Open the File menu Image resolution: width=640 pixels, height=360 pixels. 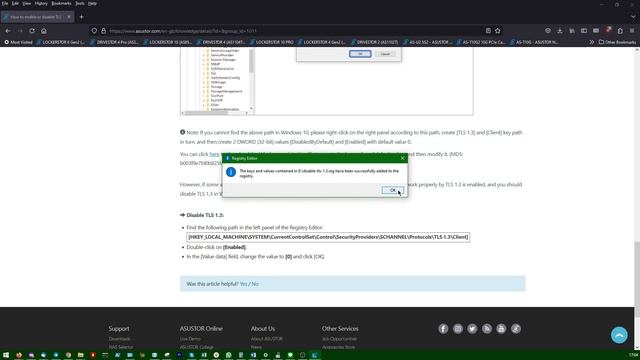click(x=5, y=3)
